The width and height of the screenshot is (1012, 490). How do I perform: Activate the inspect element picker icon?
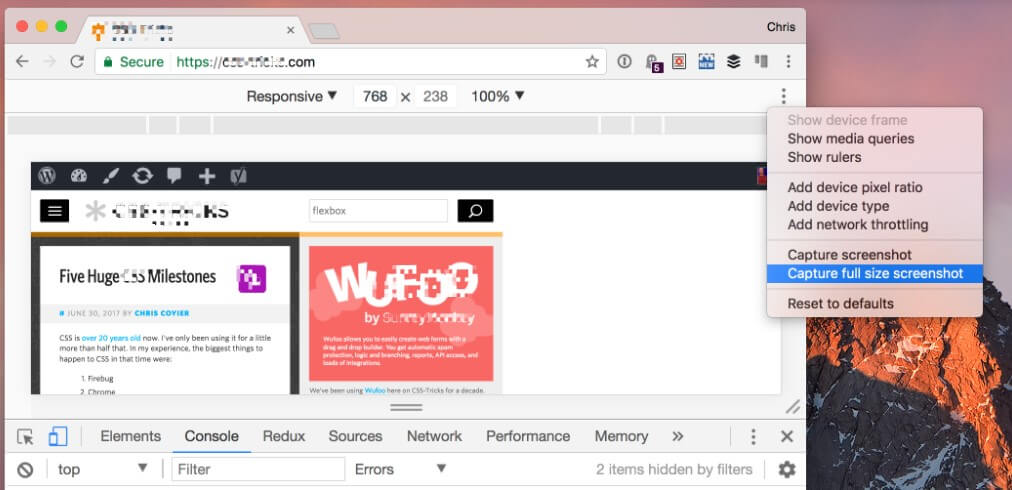point(25,437)
